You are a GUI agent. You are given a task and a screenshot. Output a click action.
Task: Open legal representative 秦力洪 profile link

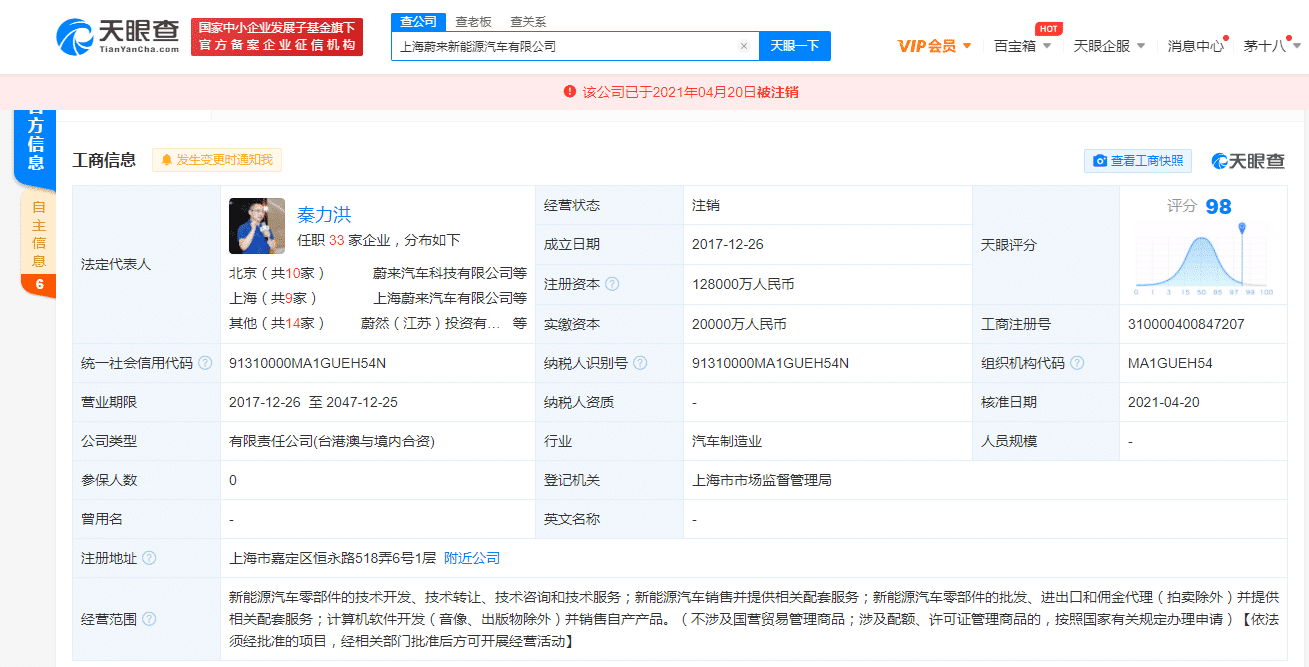coord(324,214)
